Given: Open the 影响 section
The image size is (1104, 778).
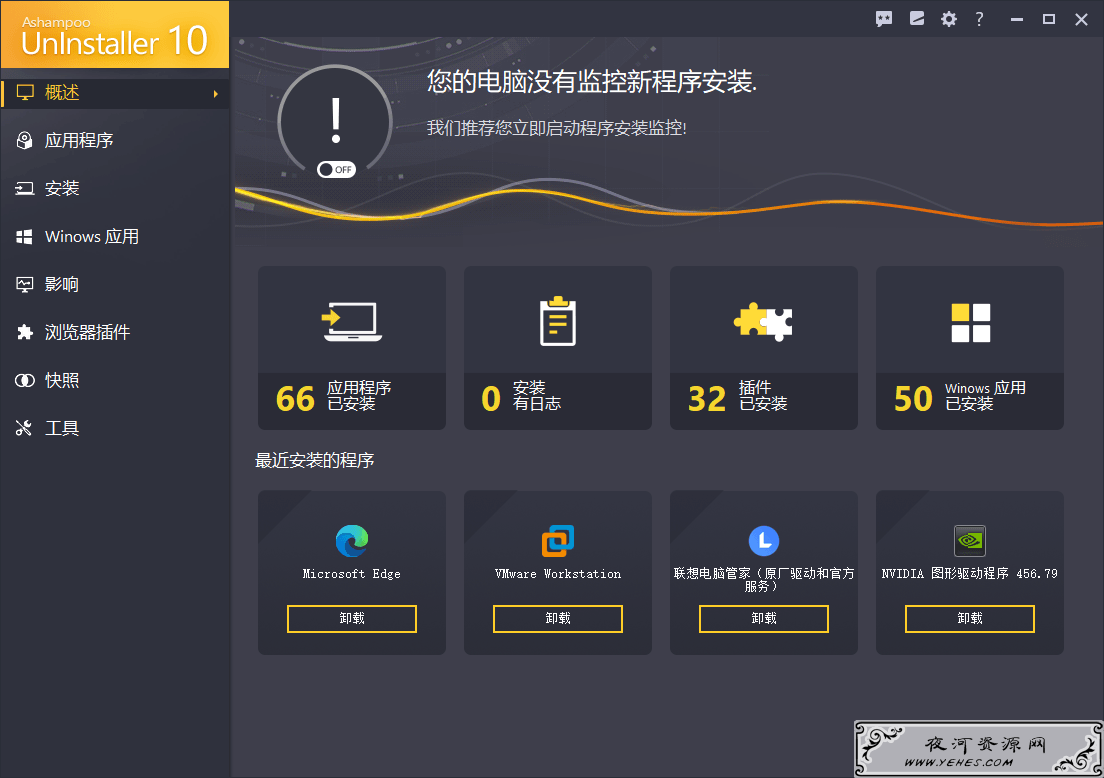Looking at the screenshot, I should click(115, 284).
